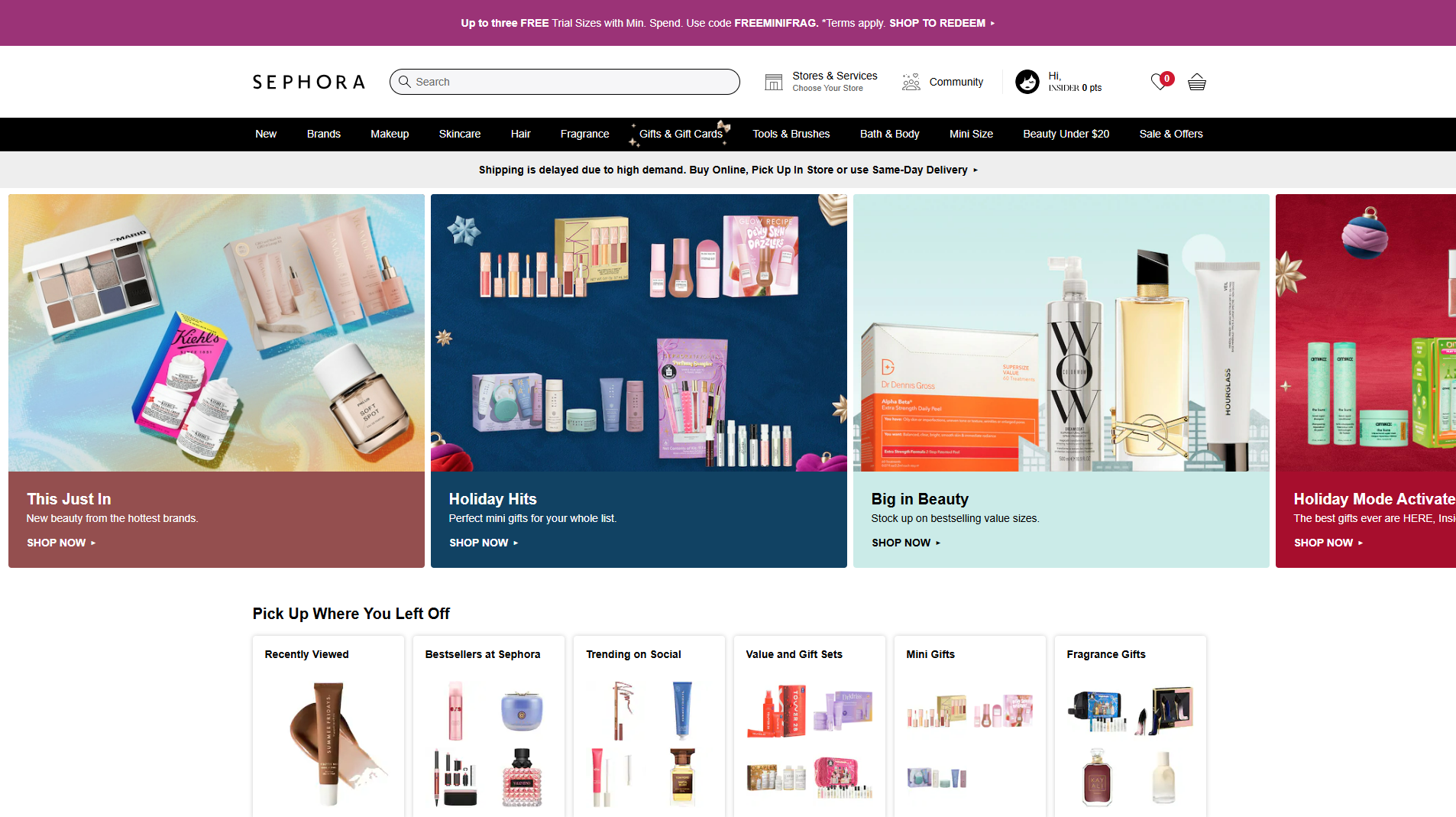Open the Community icon
This screenshot has width=1456, height=817.
pos(910,82)
